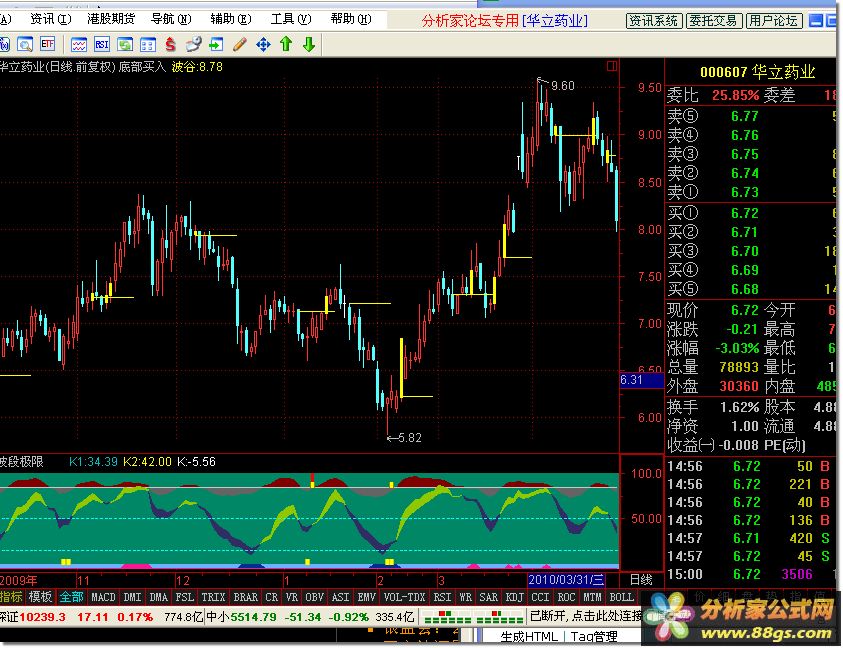Click the 中小 index value 5514.79
The width and height of the screenshot is (843, 648).
coord(254,616)
